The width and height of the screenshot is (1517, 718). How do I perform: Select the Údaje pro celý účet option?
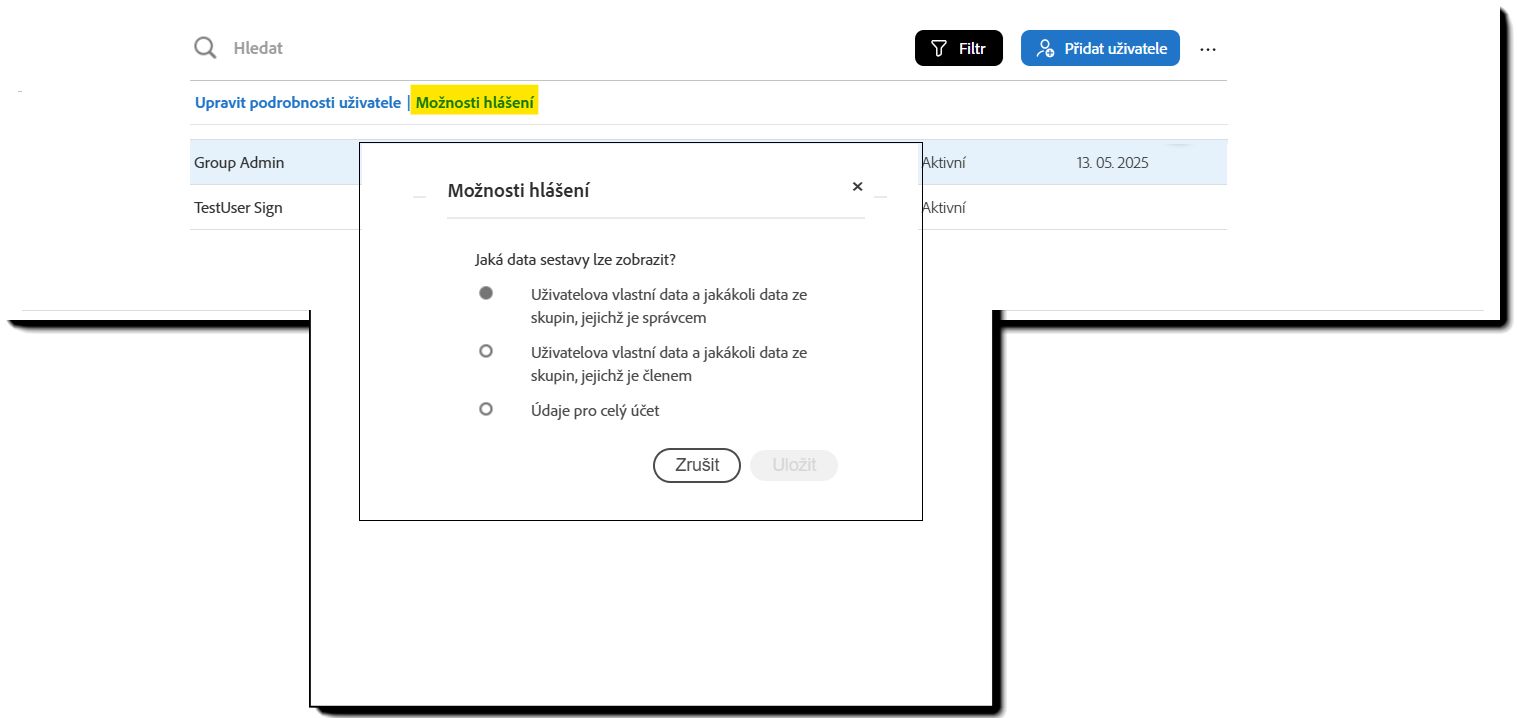[x=486, y=409]
